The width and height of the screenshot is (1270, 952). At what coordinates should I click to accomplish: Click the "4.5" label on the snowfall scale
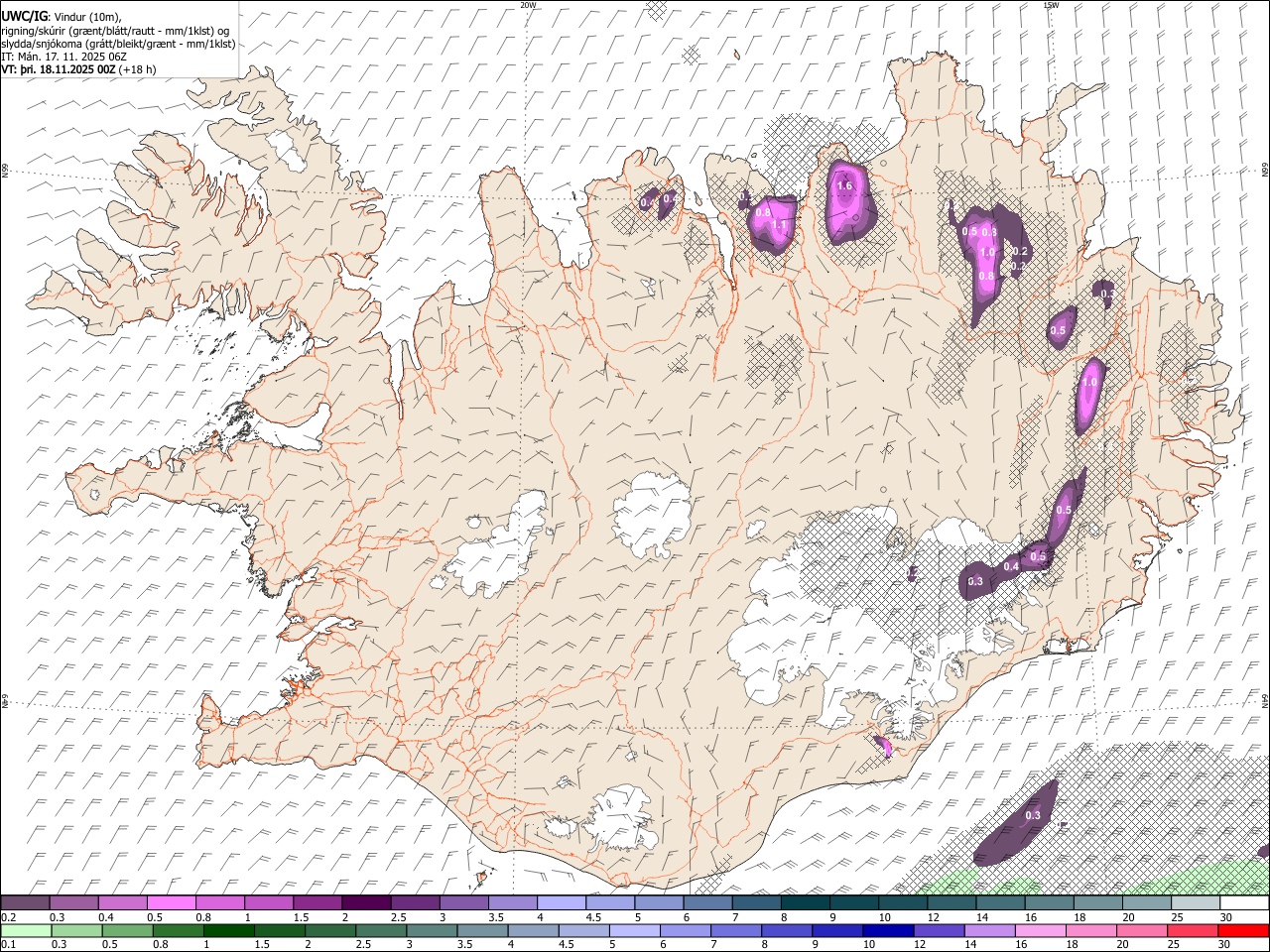(x=593, y=917)
